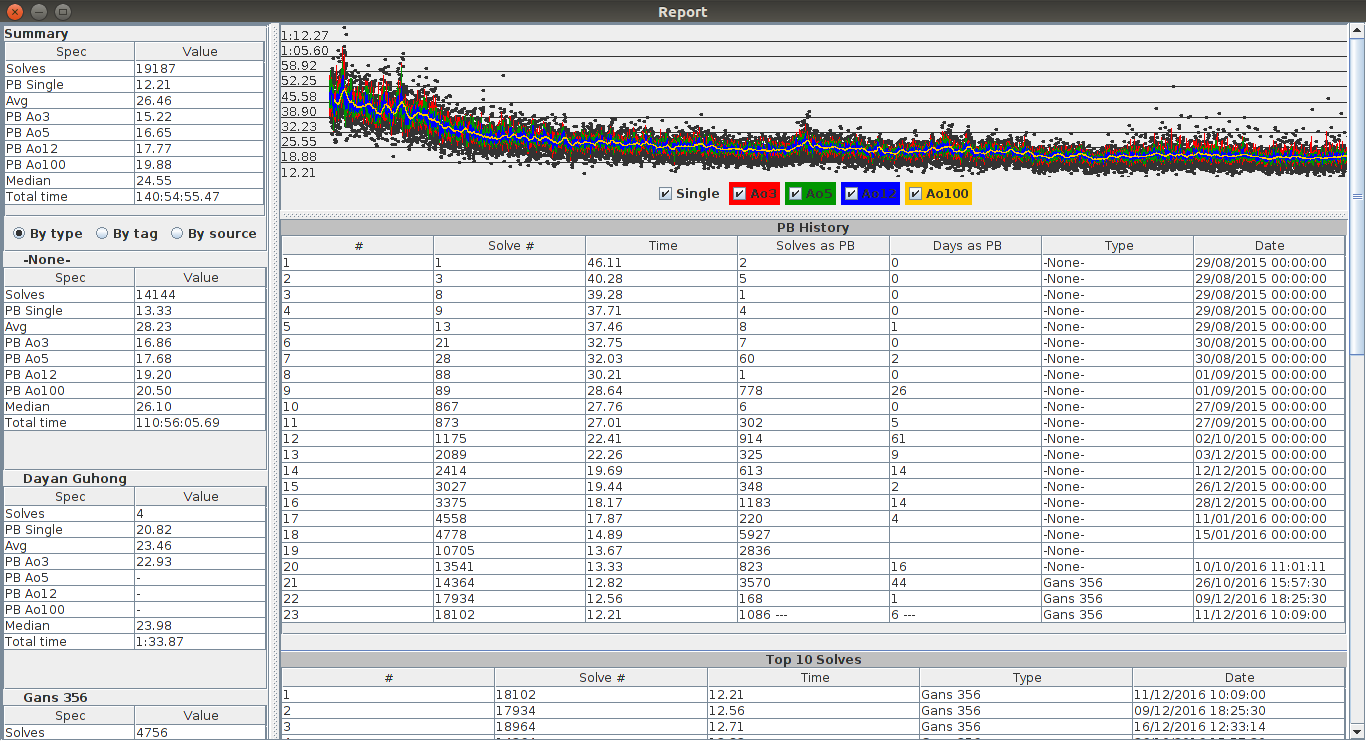The width and height of the screenshot is (1366, 741).
Task: Toggle the Single series checkbox
Action: [x=689, y=194]
